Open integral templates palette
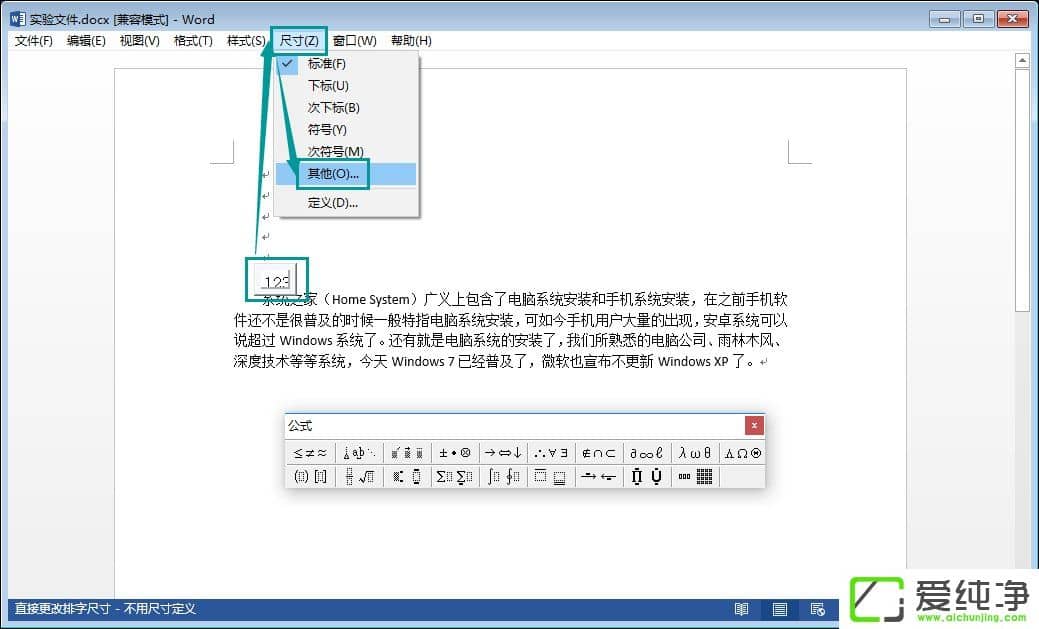Image resolution: width=1039 pixels, height=629 pixels. (504, 477)
